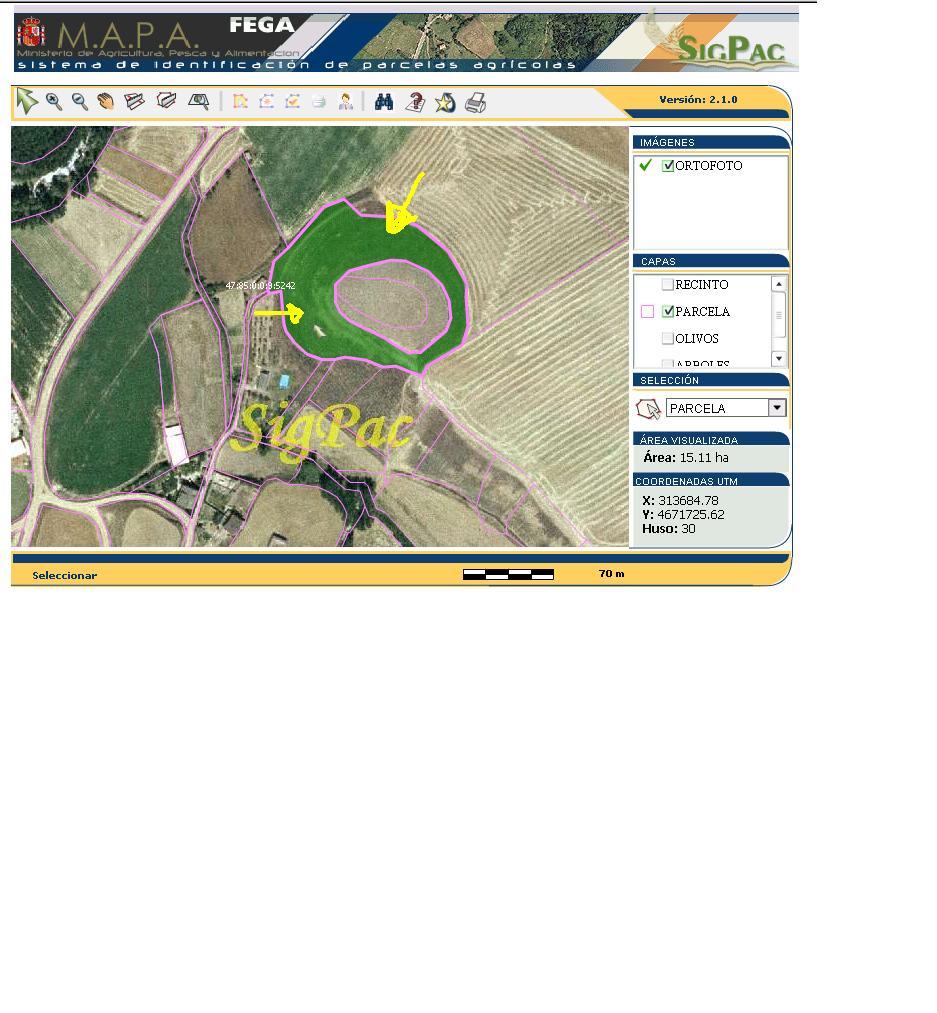The image size is (937, 1013).
Task: Activate the zoom out magnifier tool
Action: coord(80,102)
